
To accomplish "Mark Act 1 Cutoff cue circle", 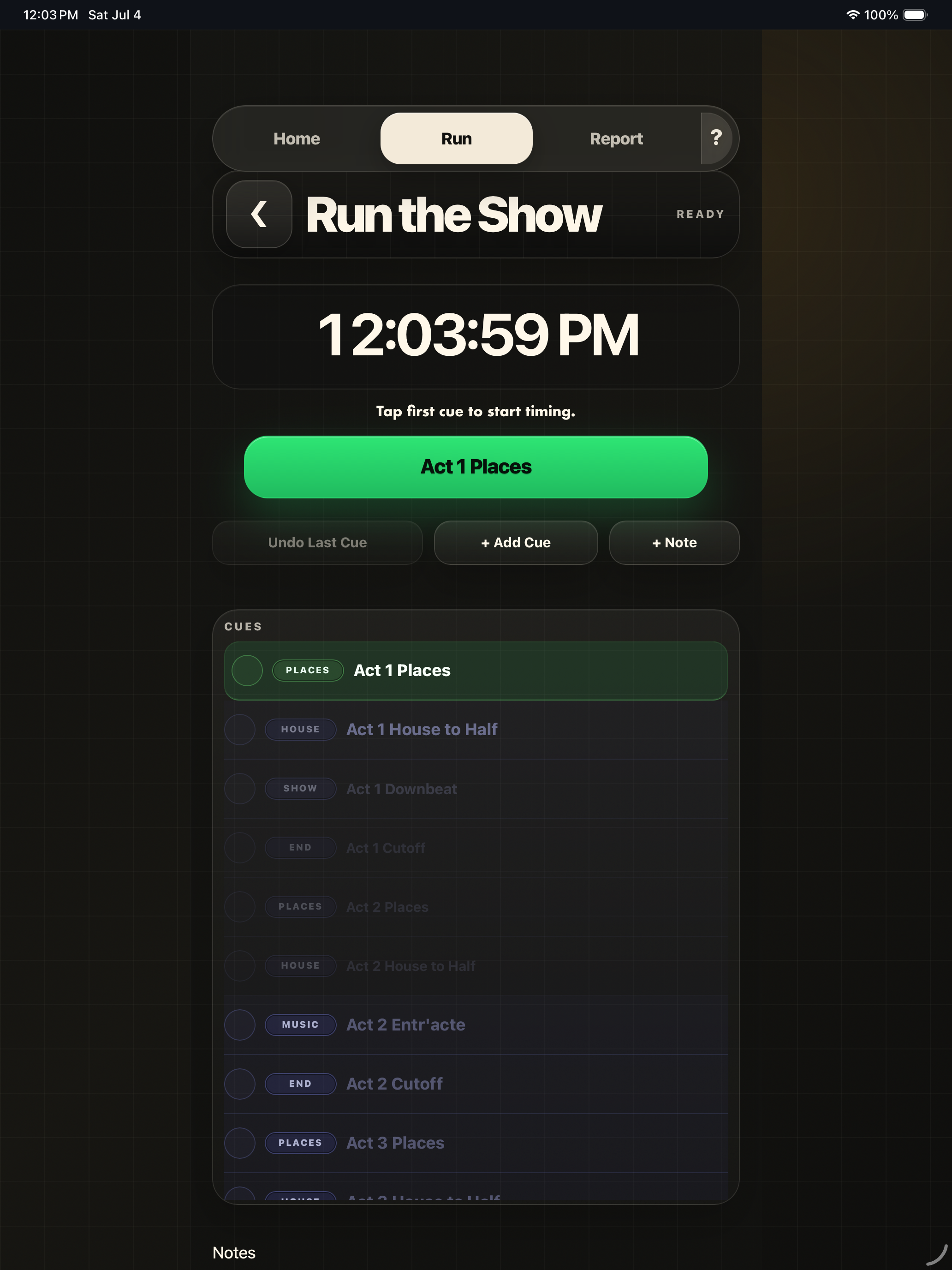I will (x=240, y=848).
